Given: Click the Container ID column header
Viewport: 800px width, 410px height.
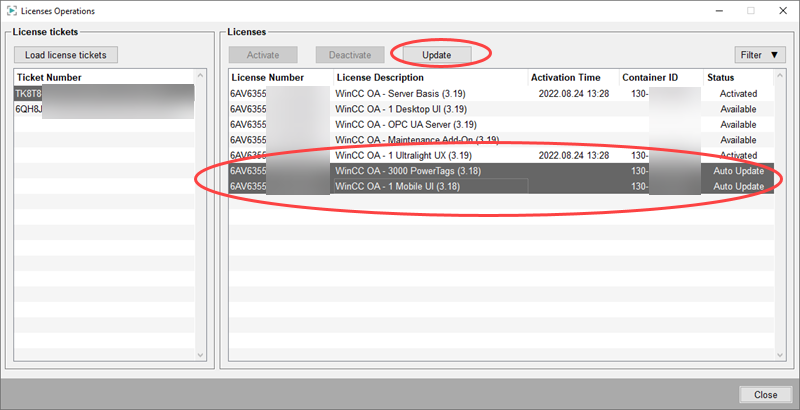Looking at the screenshot, I should 662,78.
